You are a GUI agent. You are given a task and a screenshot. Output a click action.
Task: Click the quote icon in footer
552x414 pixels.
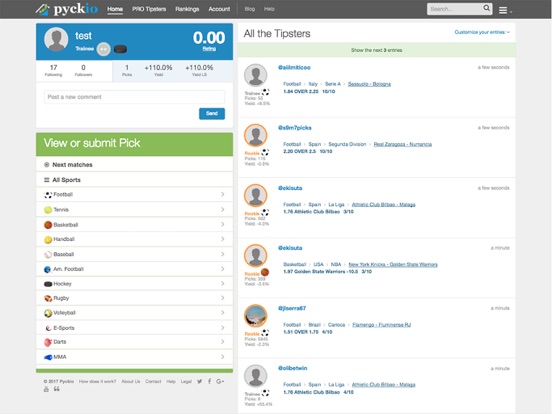point(57,389)
